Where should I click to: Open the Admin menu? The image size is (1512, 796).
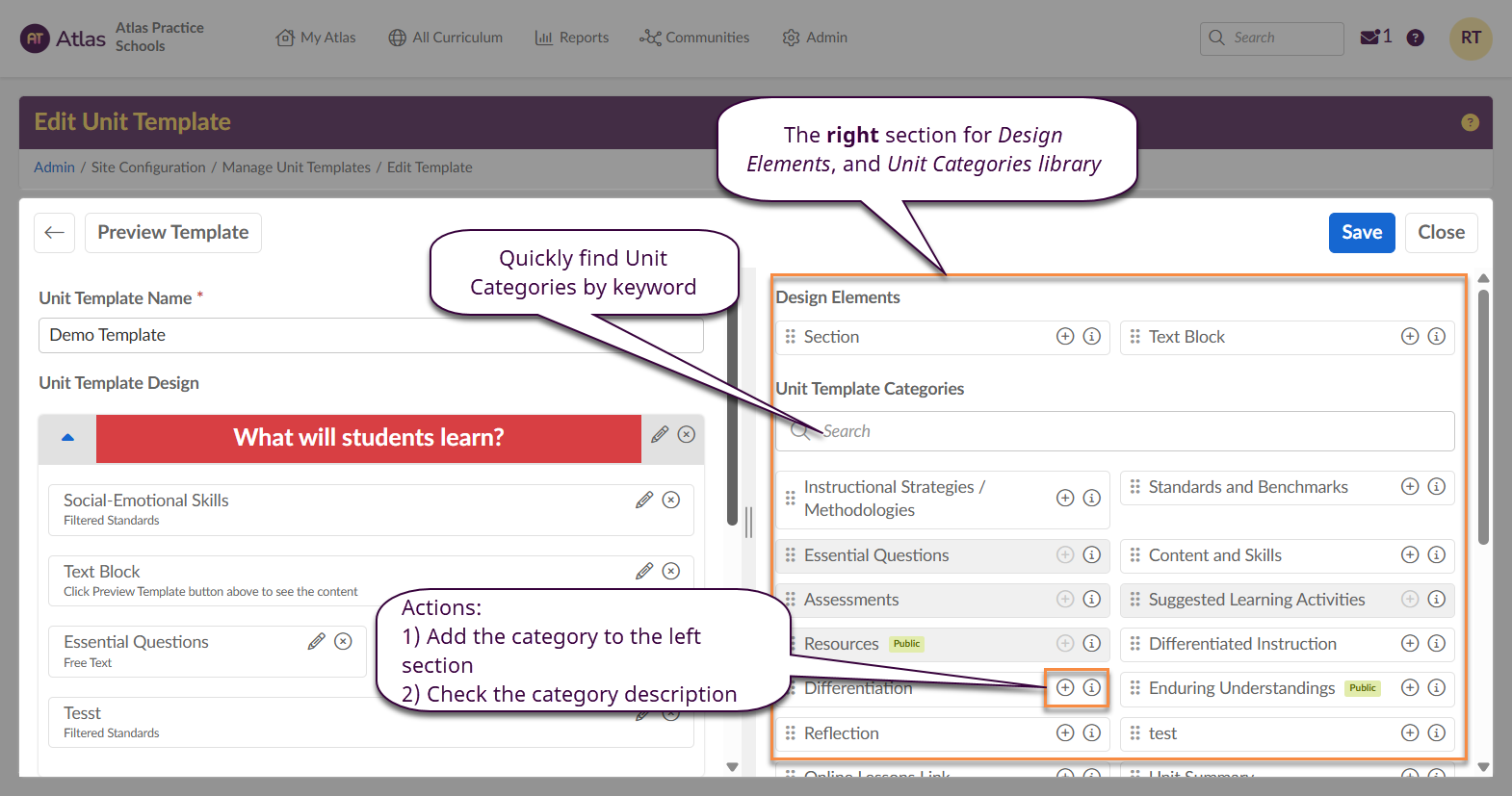point(815,38)
